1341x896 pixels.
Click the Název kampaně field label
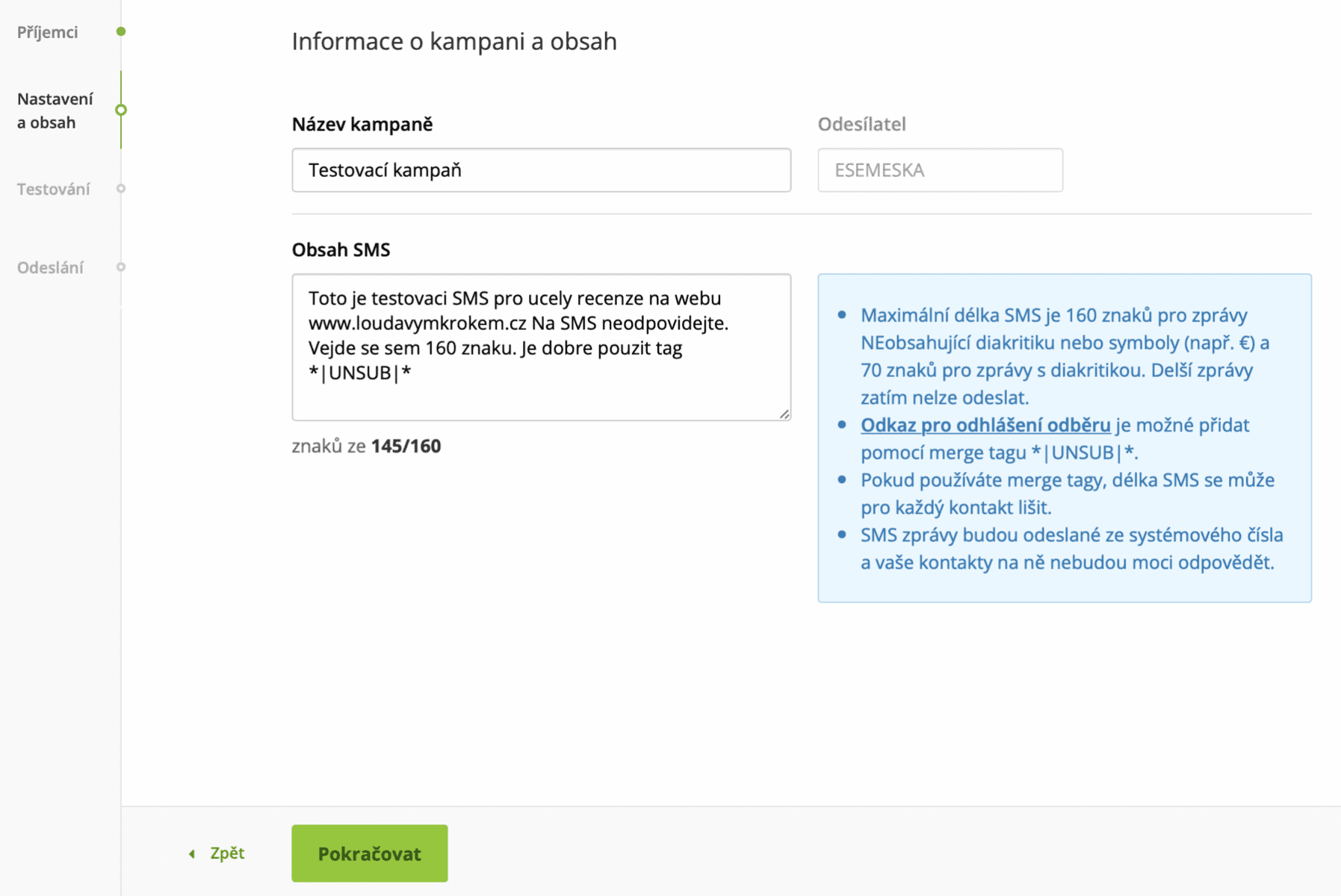coord(362,124)
